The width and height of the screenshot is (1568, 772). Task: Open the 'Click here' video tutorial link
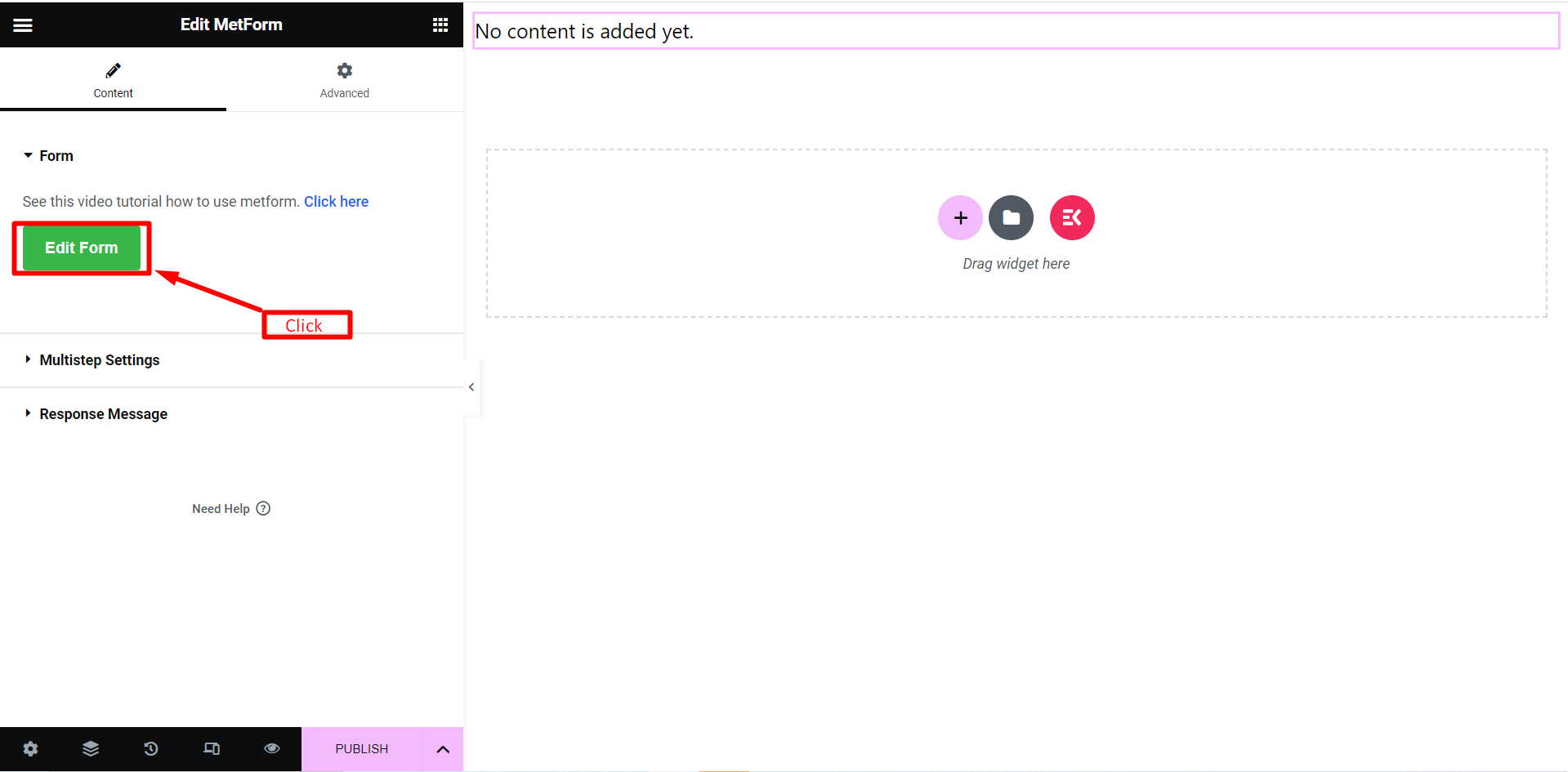pos(336,202)
